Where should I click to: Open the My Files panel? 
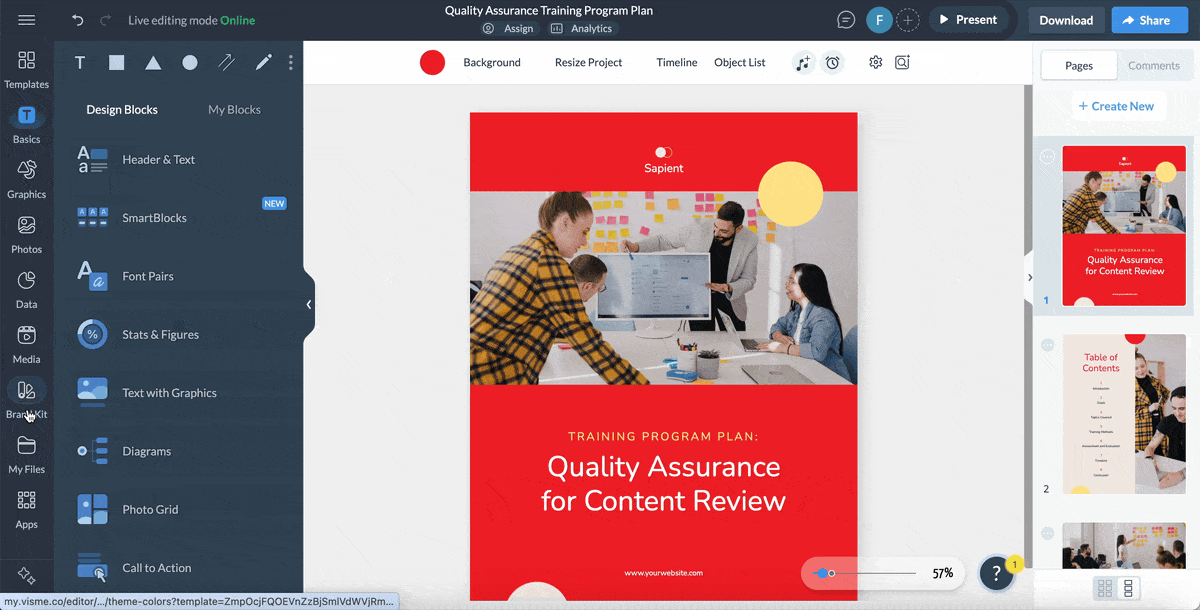point(27,455)
